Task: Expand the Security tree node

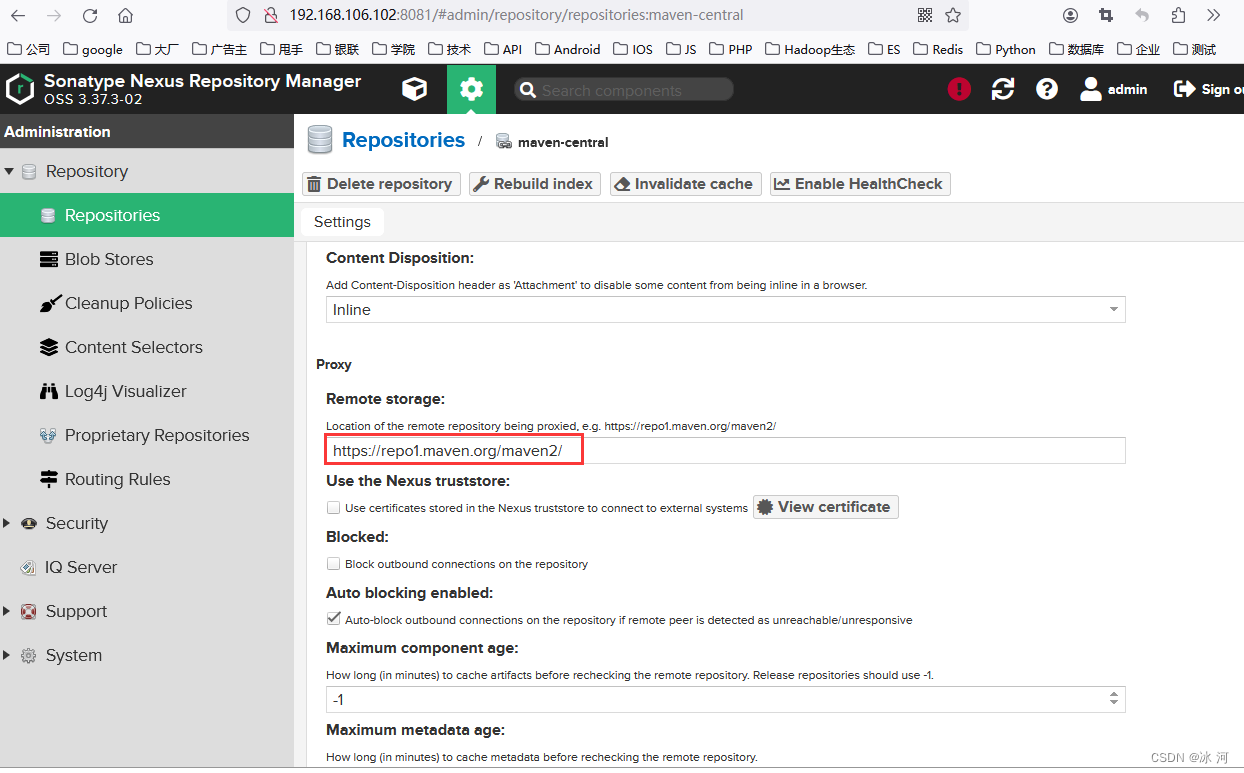Action: pyautogui.click(x=9, y=523)
